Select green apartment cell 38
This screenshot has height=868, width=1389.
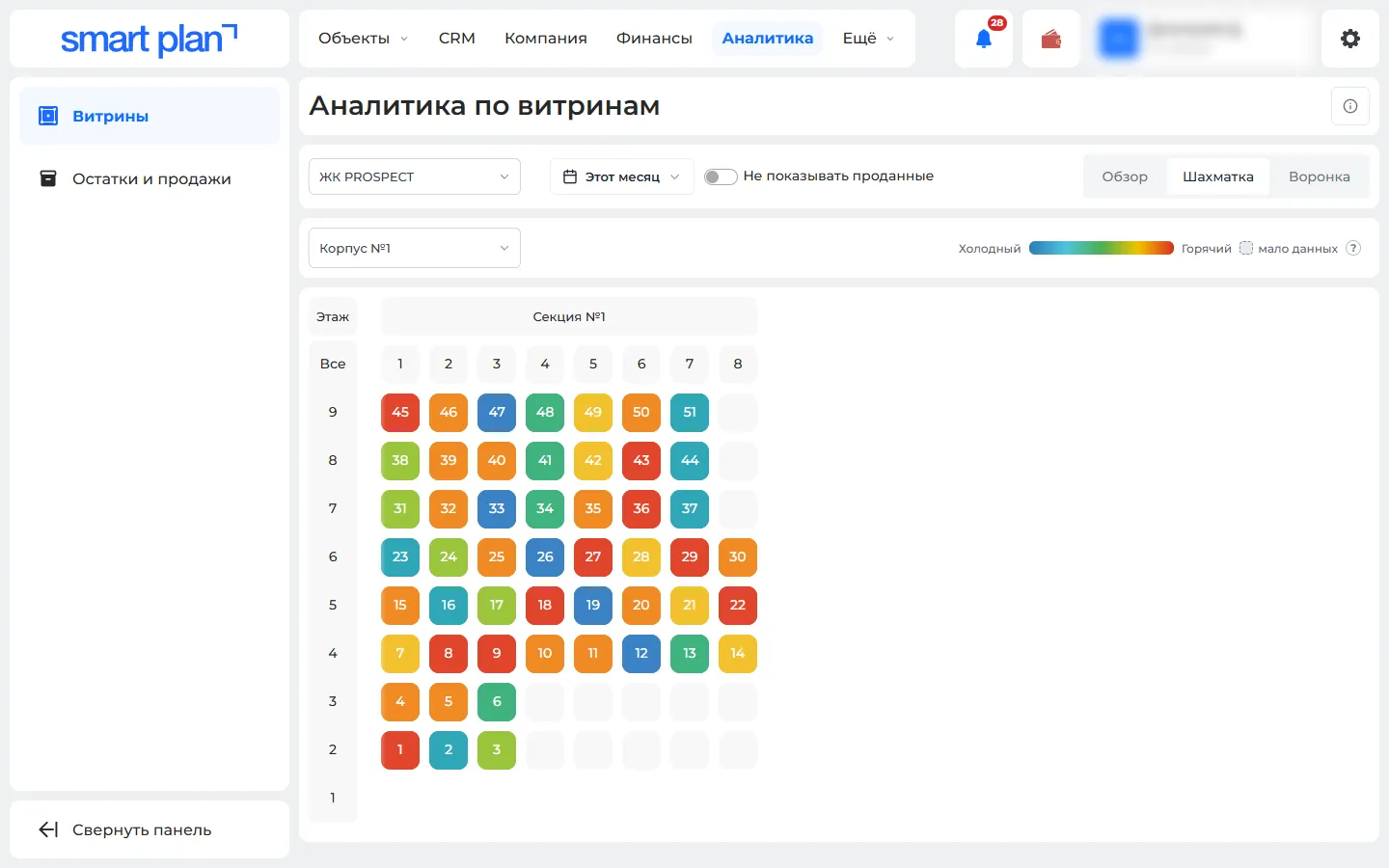(x=400, y=460)
